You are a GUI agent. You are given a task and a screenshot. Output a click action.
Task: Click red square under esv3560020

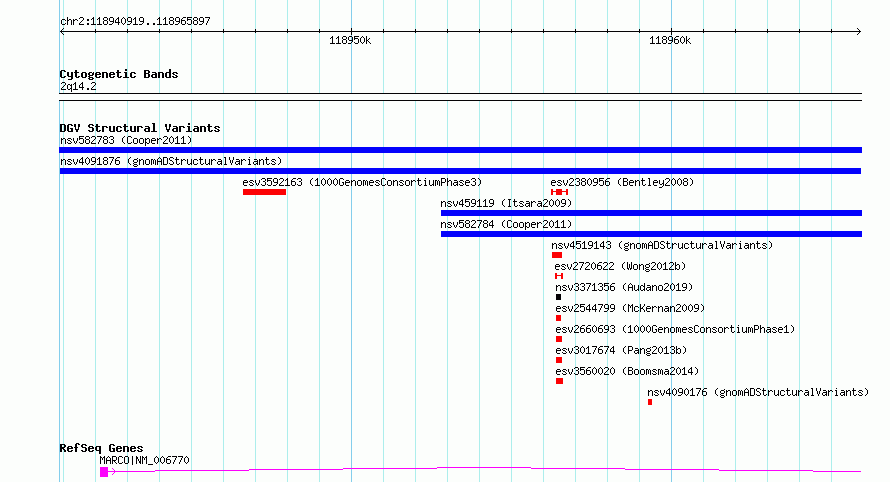click(560, 381)
